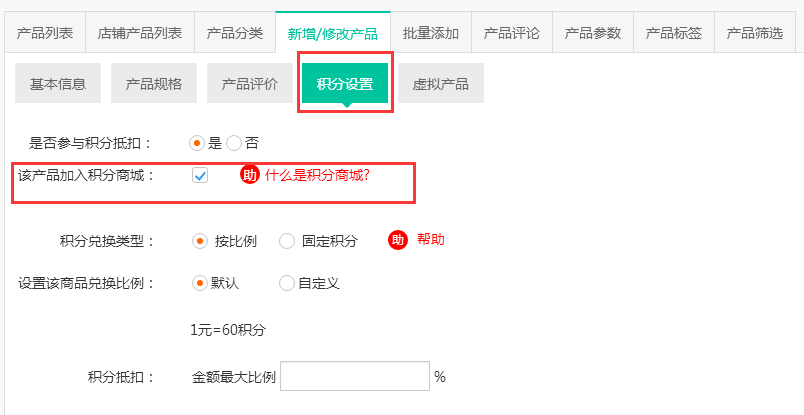
Task: Select 自定义 exchange ratio option
Action: click(287, 283)
